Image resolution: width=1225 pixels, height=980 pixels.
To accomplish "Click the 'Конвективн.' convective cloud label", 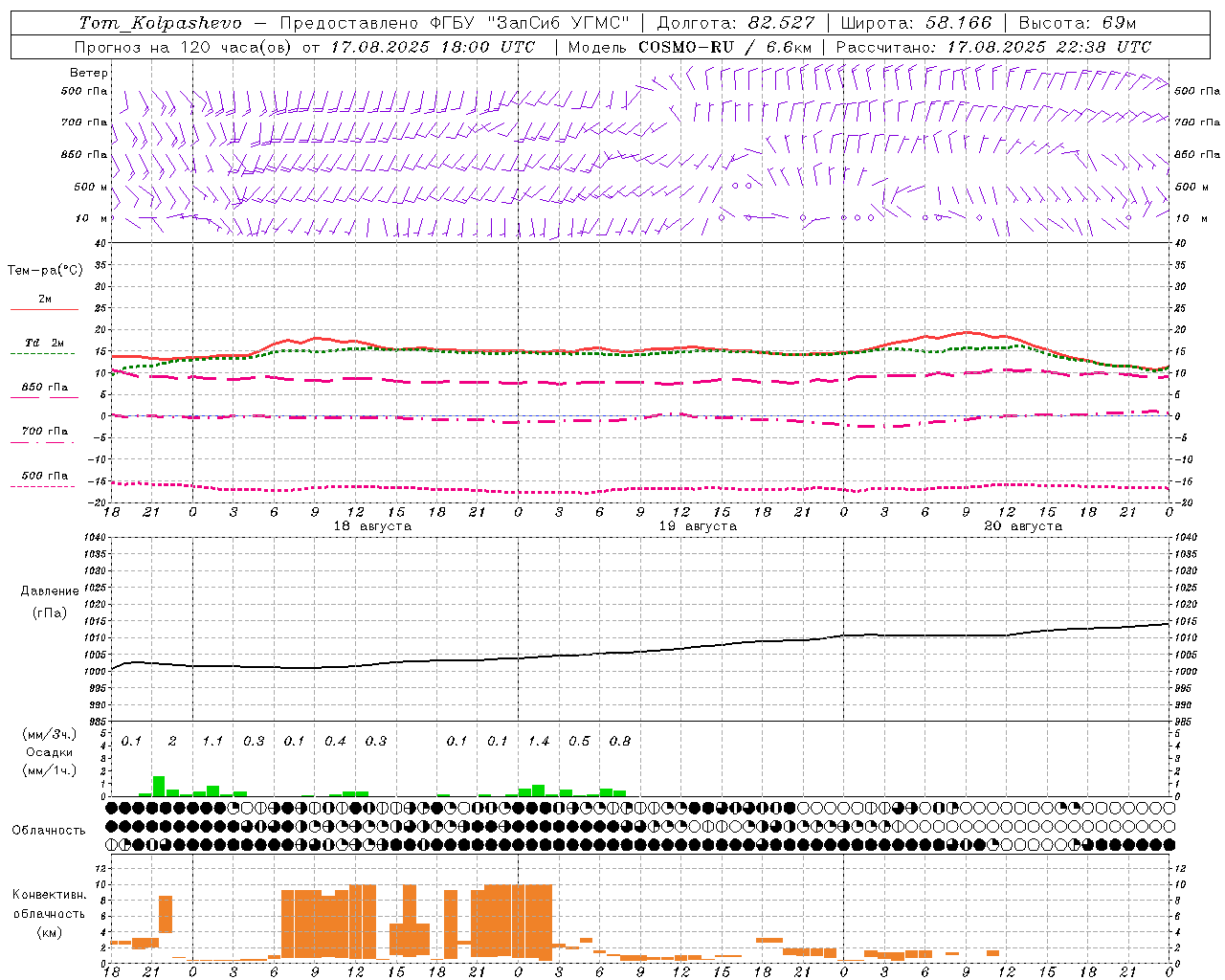I will point(50,895).
